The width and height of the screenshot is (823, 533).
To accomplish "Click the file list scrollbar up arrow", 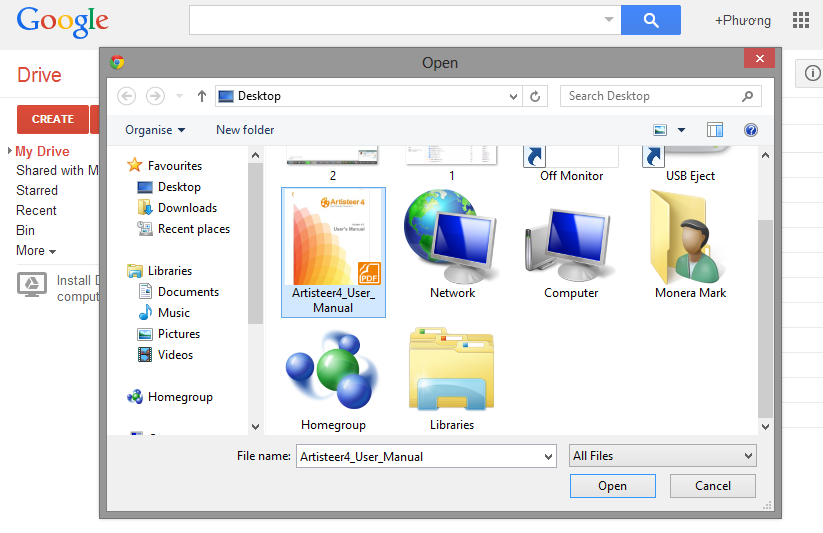I will [765, 155].
